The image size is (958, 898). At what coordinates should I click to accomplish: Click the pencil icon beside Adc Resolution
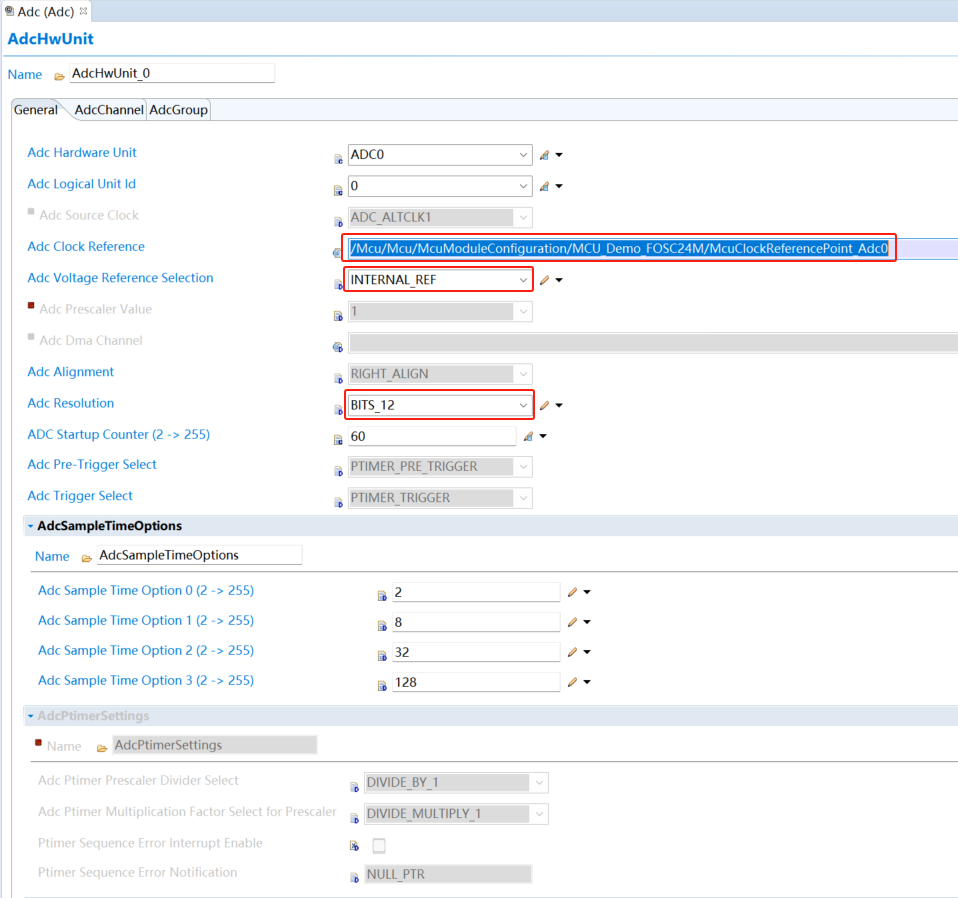pos(545,405)
